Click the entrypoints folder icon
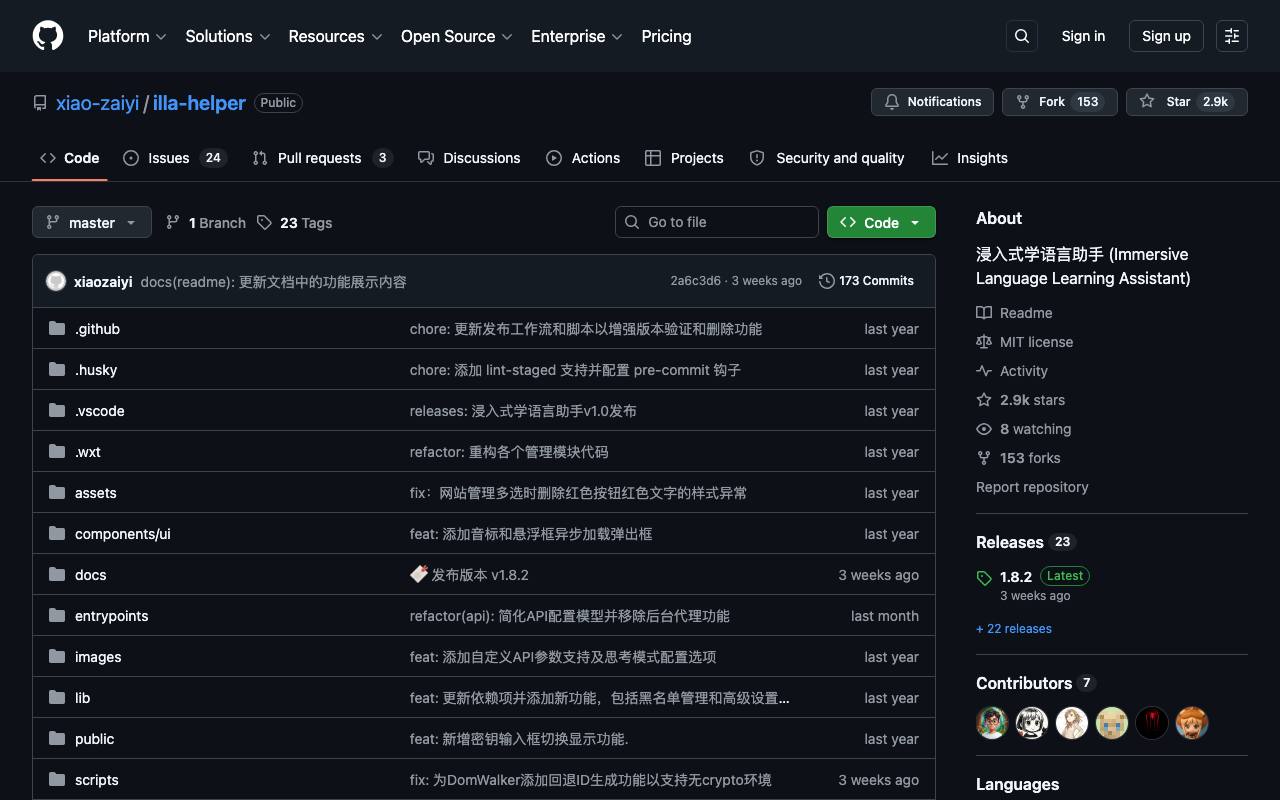The image size is (1280, 800). [57, 616]
